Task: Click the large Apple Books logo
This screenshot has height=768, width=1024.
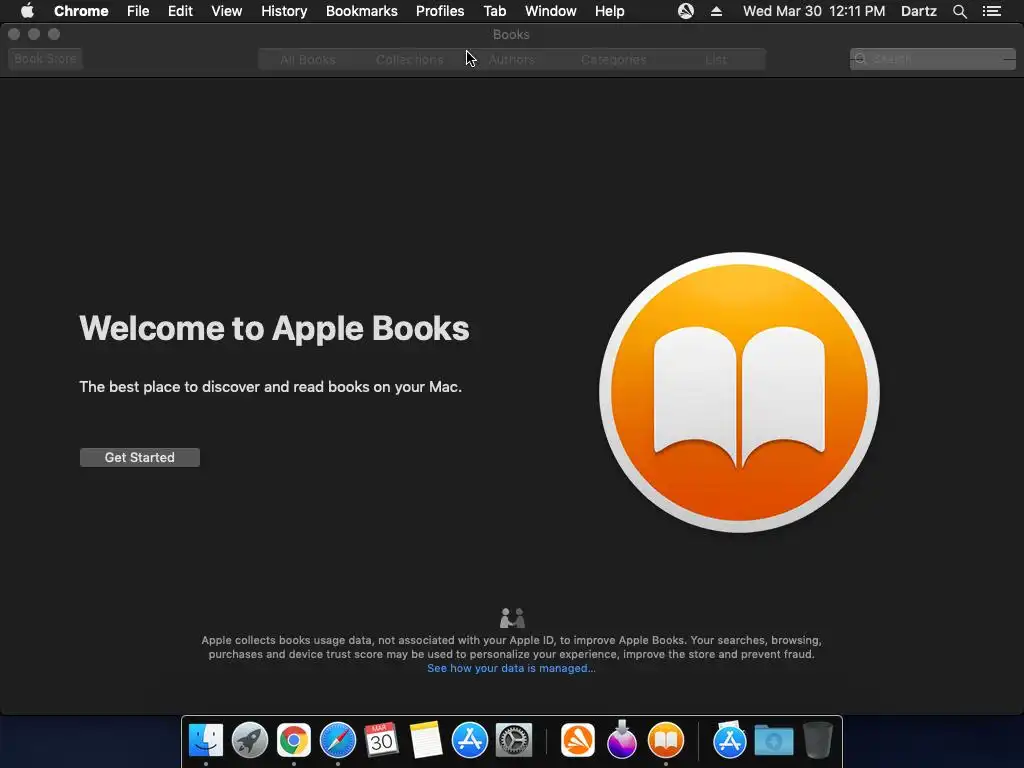Action: pyautogui.click(x=739, y=392)
